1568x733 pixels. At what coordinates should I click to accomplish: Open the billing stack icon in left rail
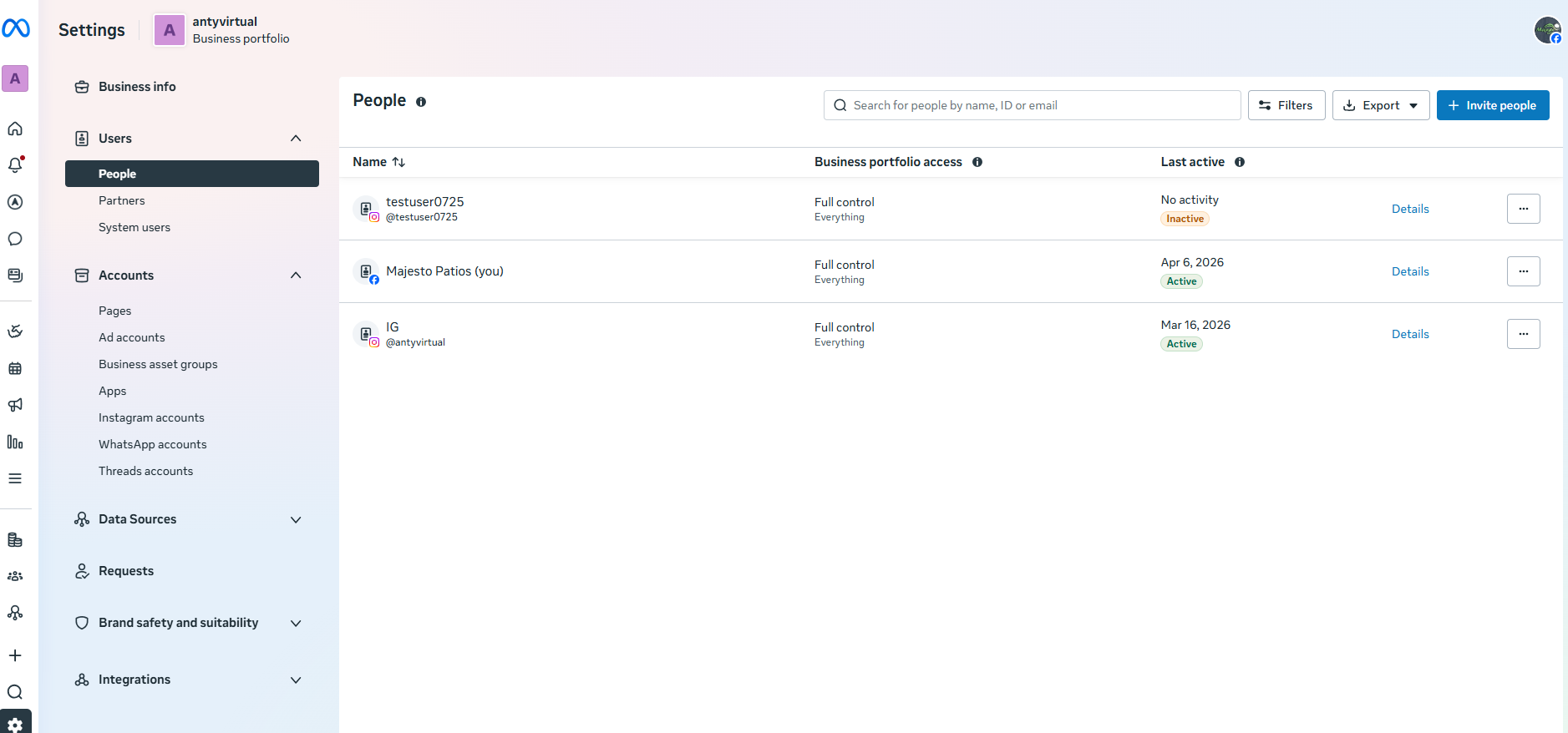click(15, 540)
